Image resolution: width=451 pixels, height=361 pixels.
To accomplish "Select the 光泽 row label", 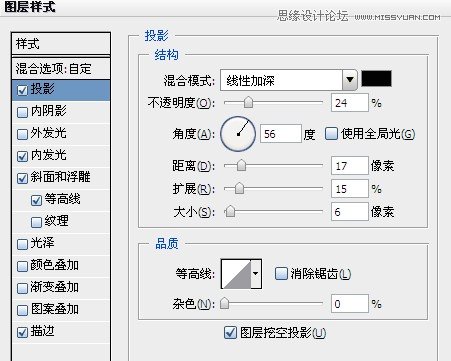I will (42, 243).
